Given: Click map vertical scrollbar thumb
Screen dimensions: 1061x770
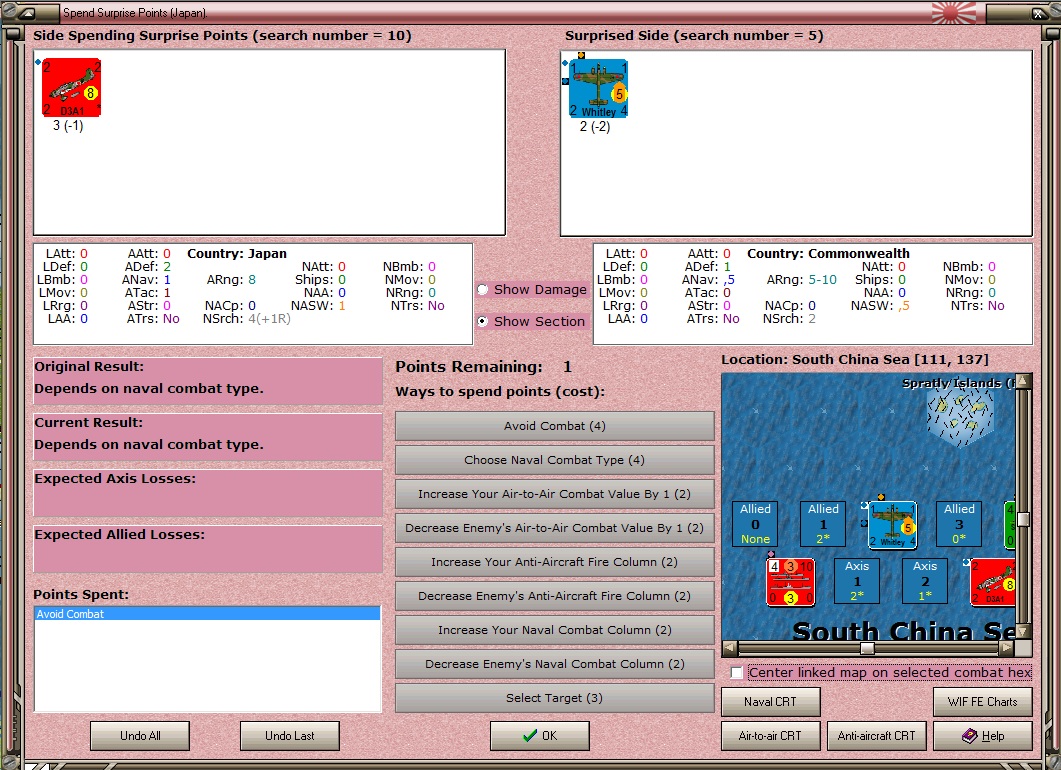Looking at the screenshot, I should [1024, 519].
